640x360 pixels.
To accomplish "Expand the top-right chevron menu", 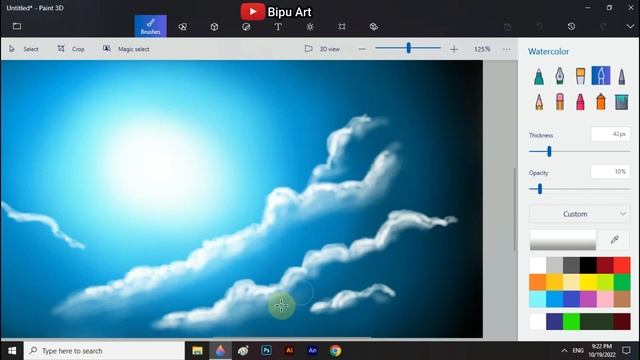I will click(x=630, y=26).
